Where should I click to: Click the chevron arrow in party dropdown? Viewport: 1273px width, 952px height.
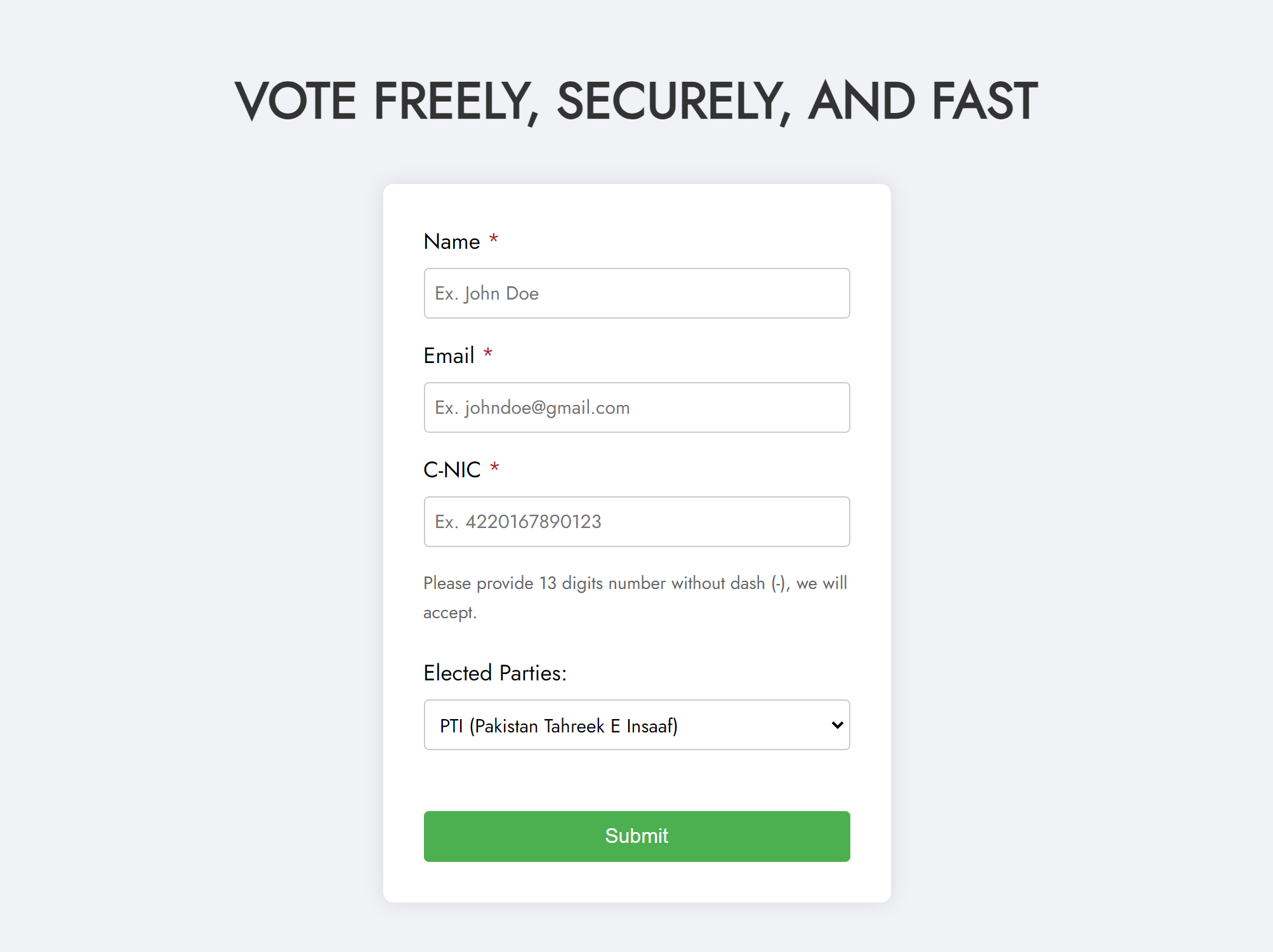[837, 725]
